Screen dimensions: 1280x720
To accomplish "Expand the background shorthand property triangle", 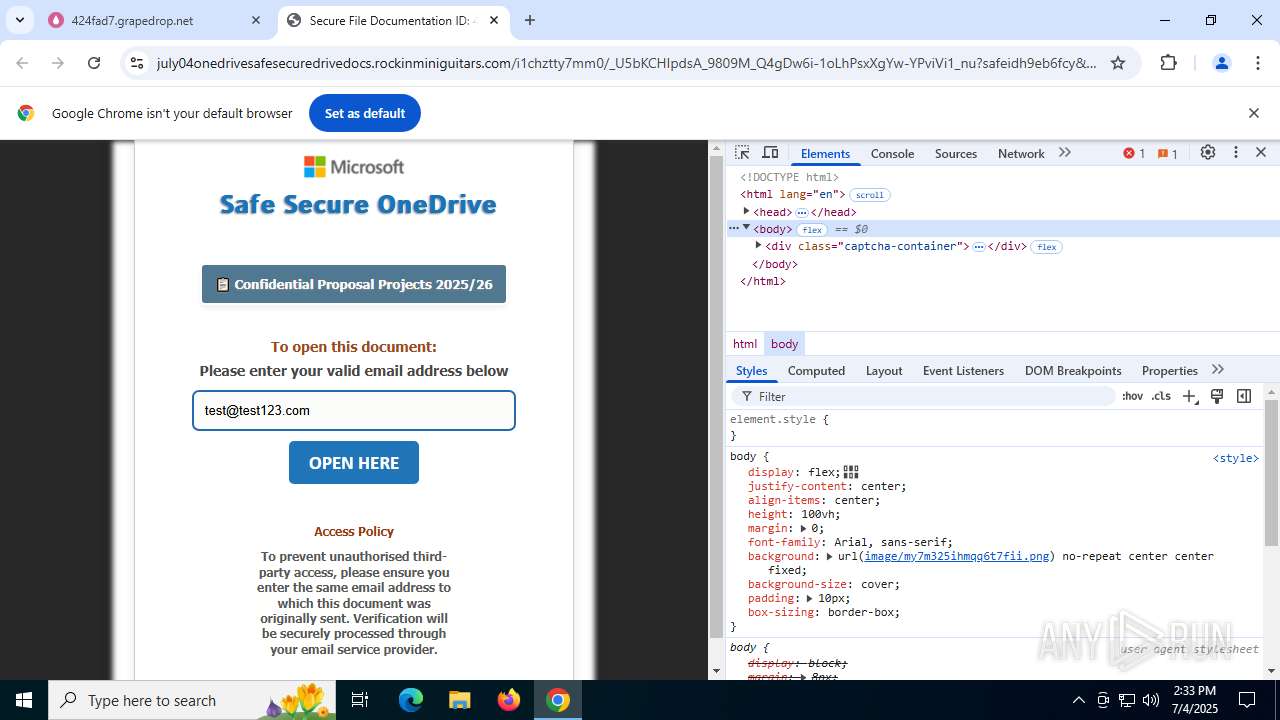I will point(829,556).
